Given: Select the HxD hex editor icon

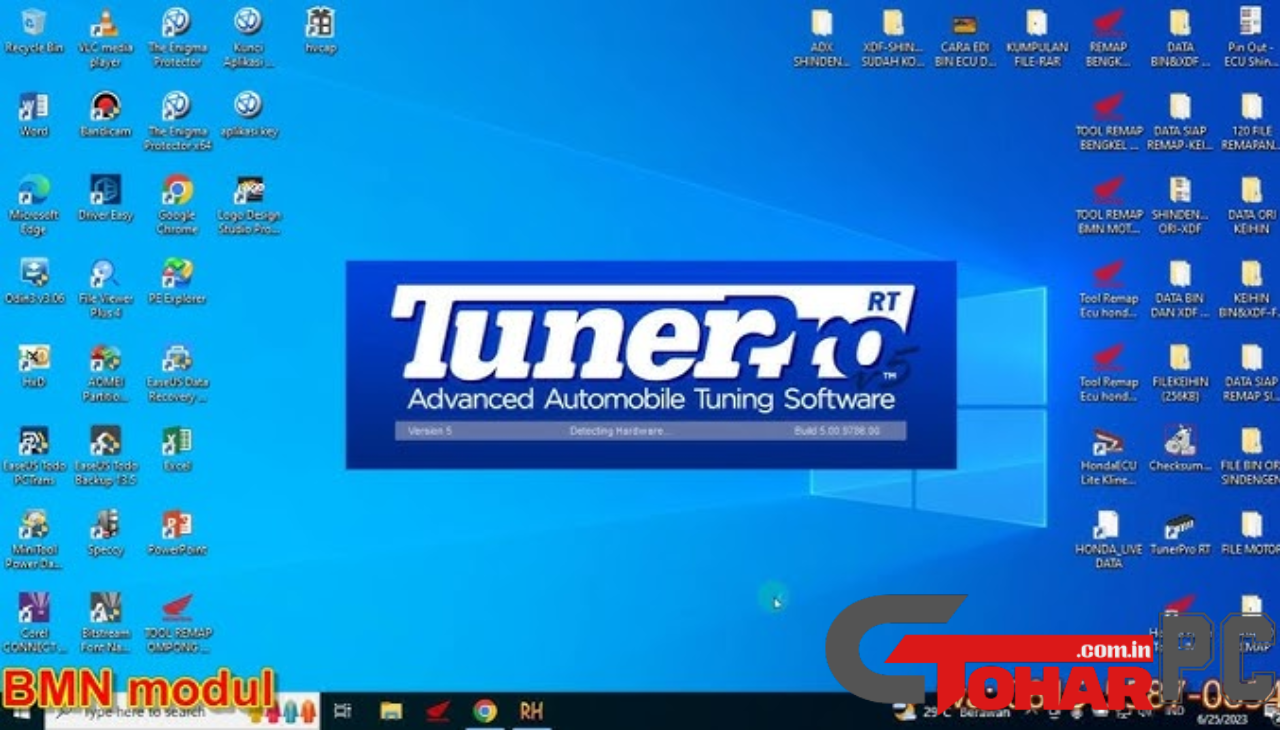Looking at the screenshot, I should tap(33, 365).
